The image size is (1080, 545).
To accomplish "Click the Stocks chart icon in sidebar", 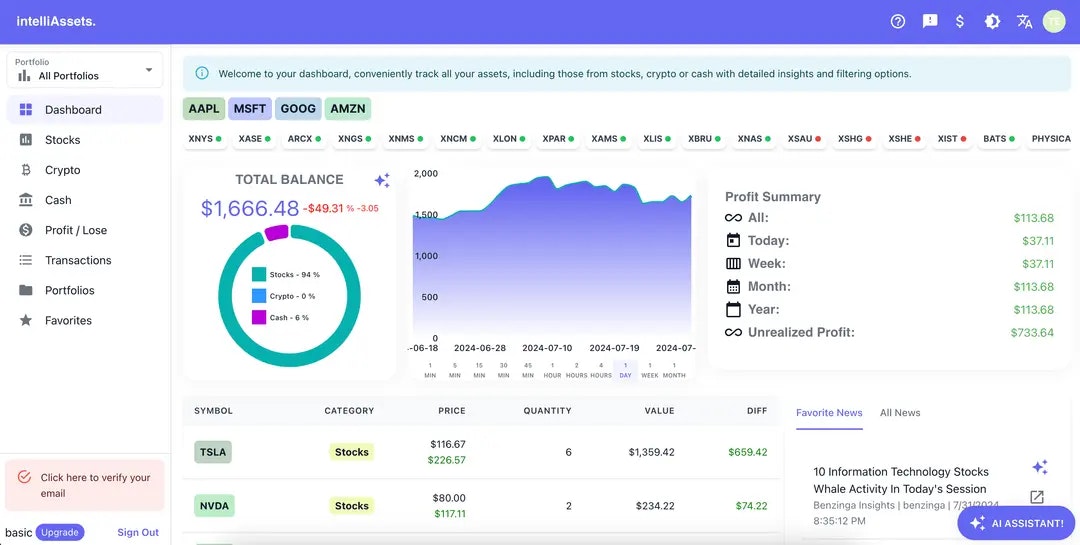I will [x=26, y=140].
